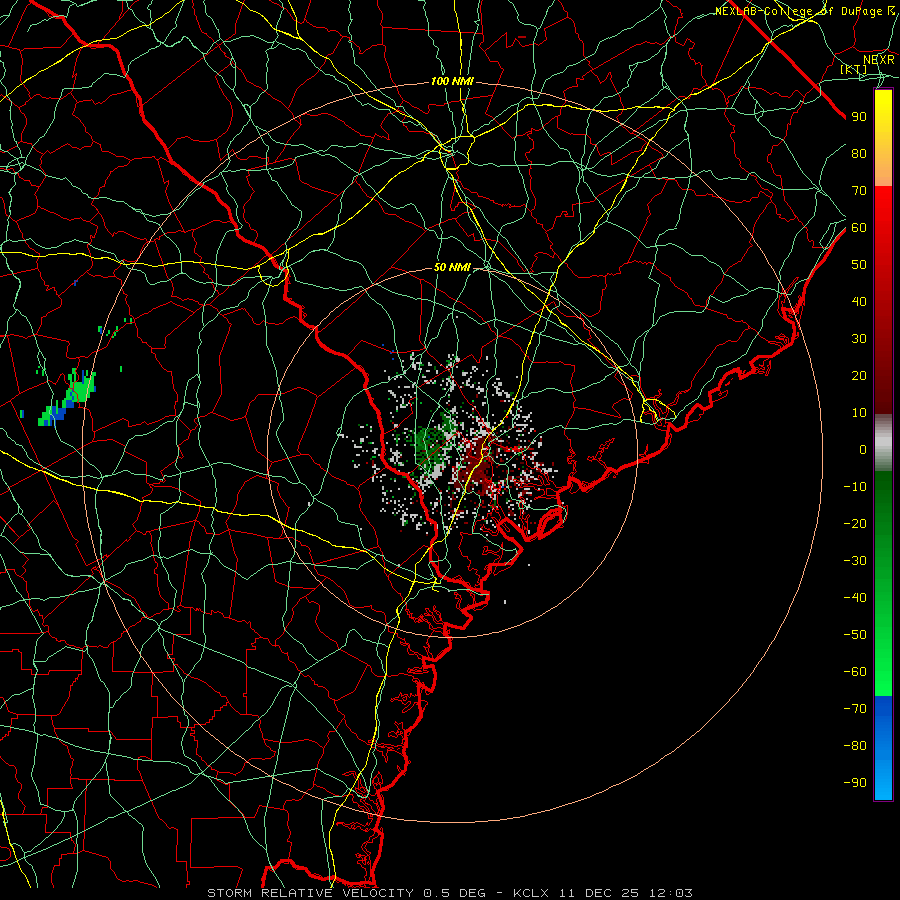Screen dimensions: 900x900
Task: Click the 60 value on the velocity scale
Action: tap(859, 228)
